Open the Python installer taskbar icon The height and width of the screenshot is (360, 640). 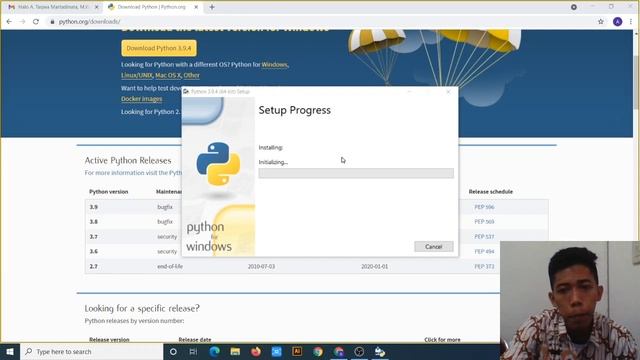(380, 351)
